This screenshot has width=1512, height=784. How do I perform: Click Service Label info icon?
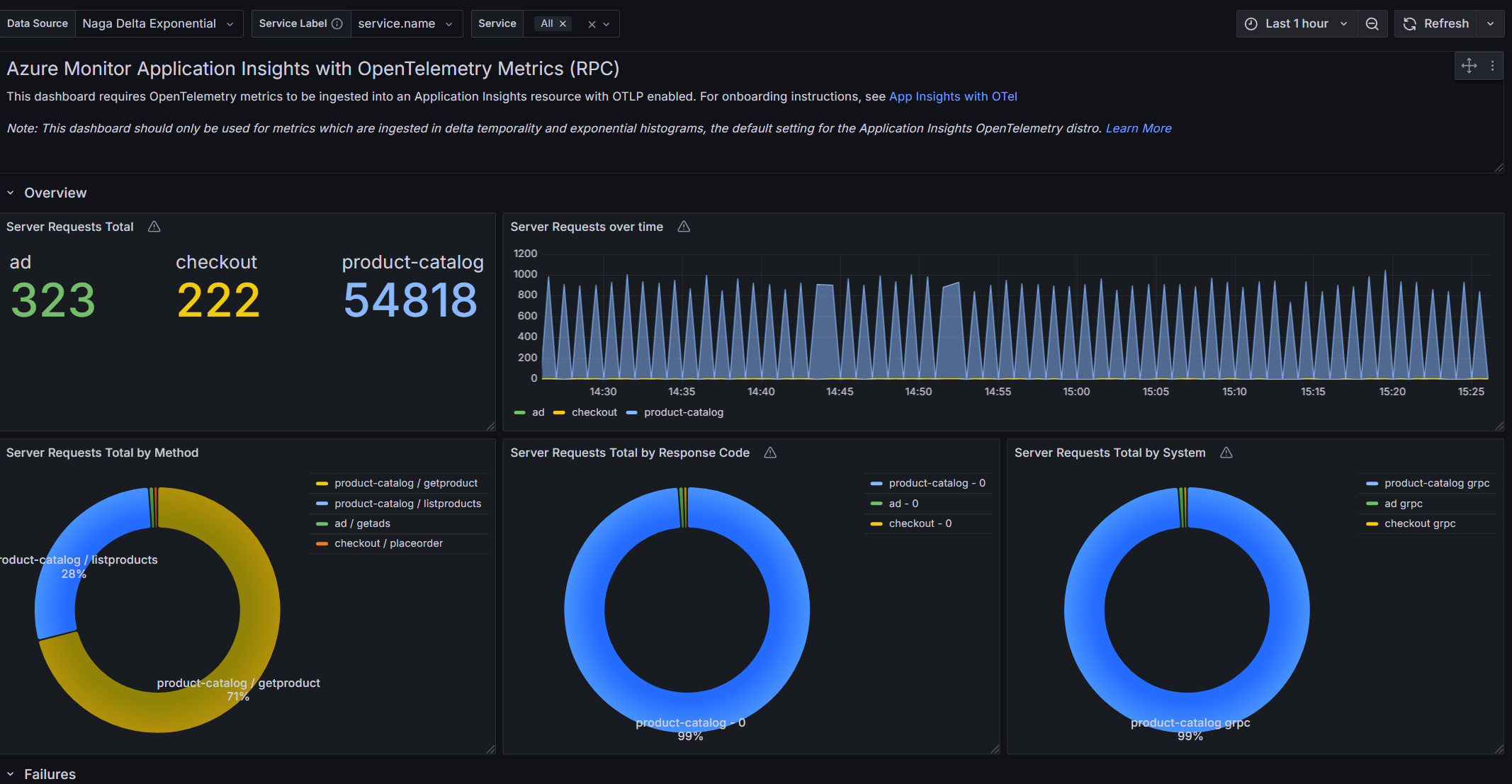337,24
